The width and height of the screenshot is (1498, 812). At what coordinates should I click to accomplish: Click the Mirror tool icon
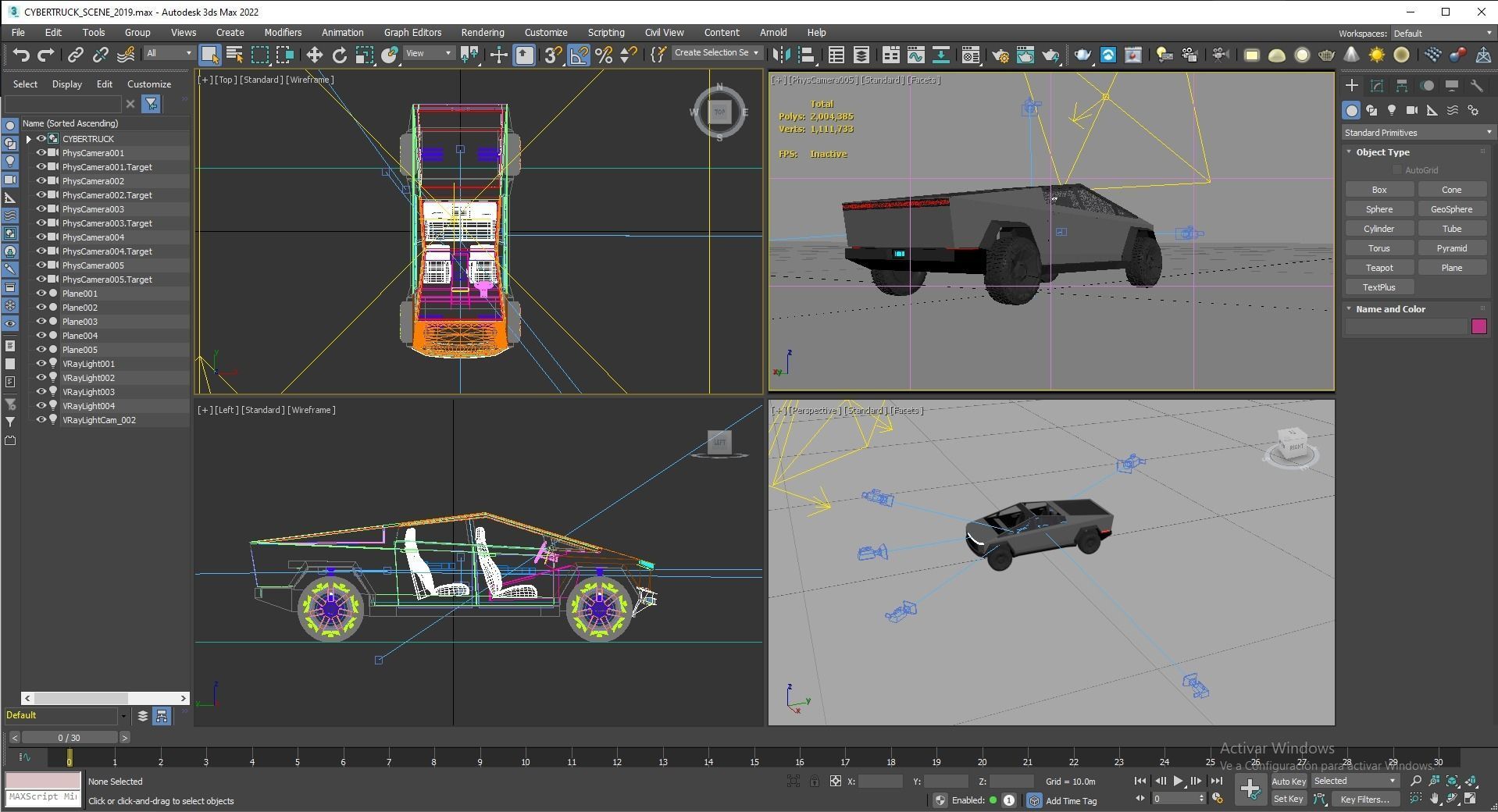(780, 55)
